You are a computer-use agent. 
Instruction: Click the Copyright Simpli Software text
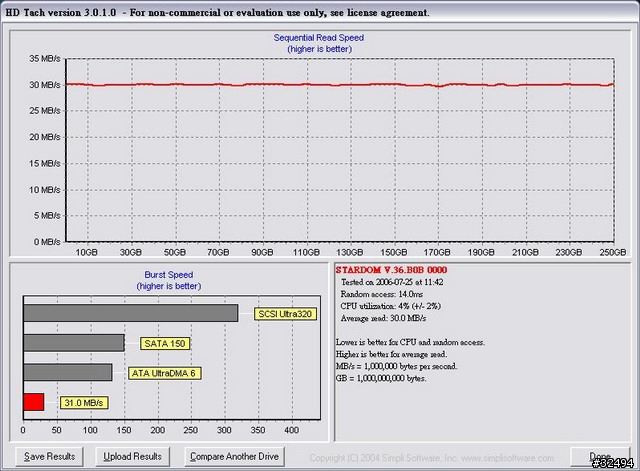431,458
